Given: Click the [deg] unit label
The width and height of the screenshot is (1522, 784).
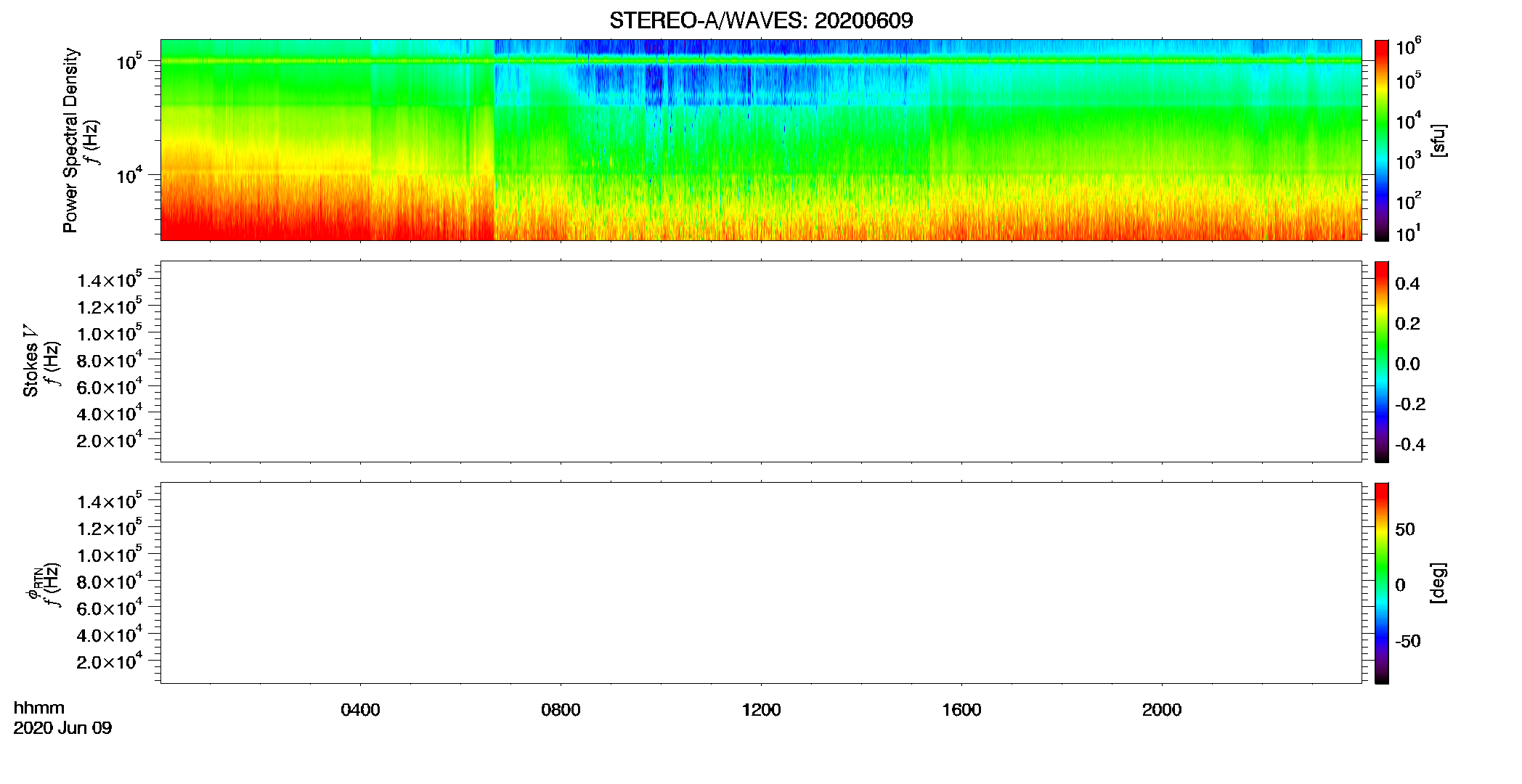Looking at the screenshot, I should [1438, 583].
